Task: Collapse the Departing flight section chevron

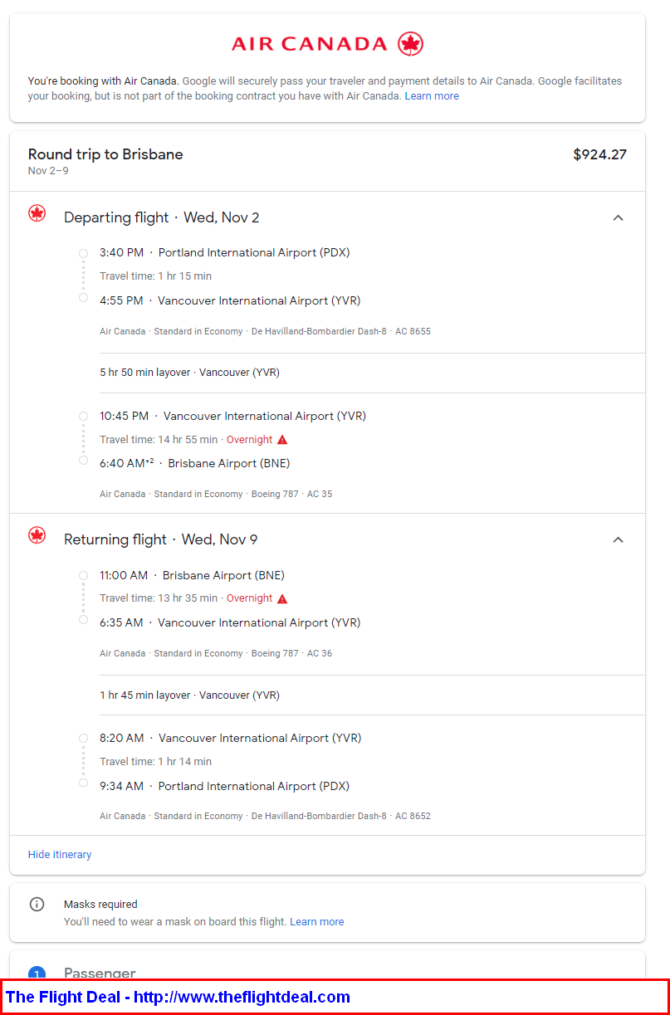Action: click(x=618, y=218)
